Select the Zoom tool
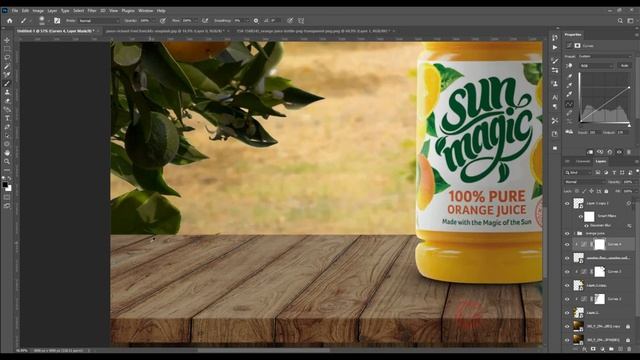The width and height of the screenshot is (640, 360). click(x=7, y=162)
